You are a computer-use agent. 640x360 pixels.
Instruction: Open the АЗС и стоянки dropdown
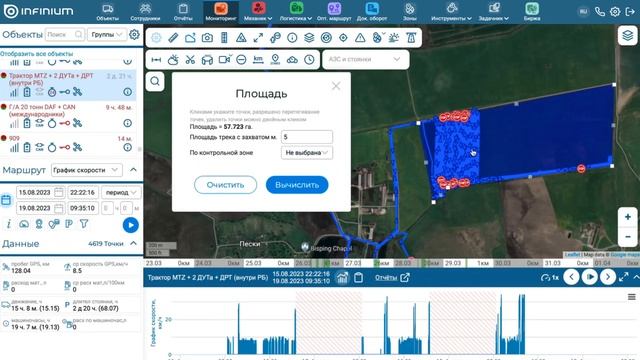(366, 60)
